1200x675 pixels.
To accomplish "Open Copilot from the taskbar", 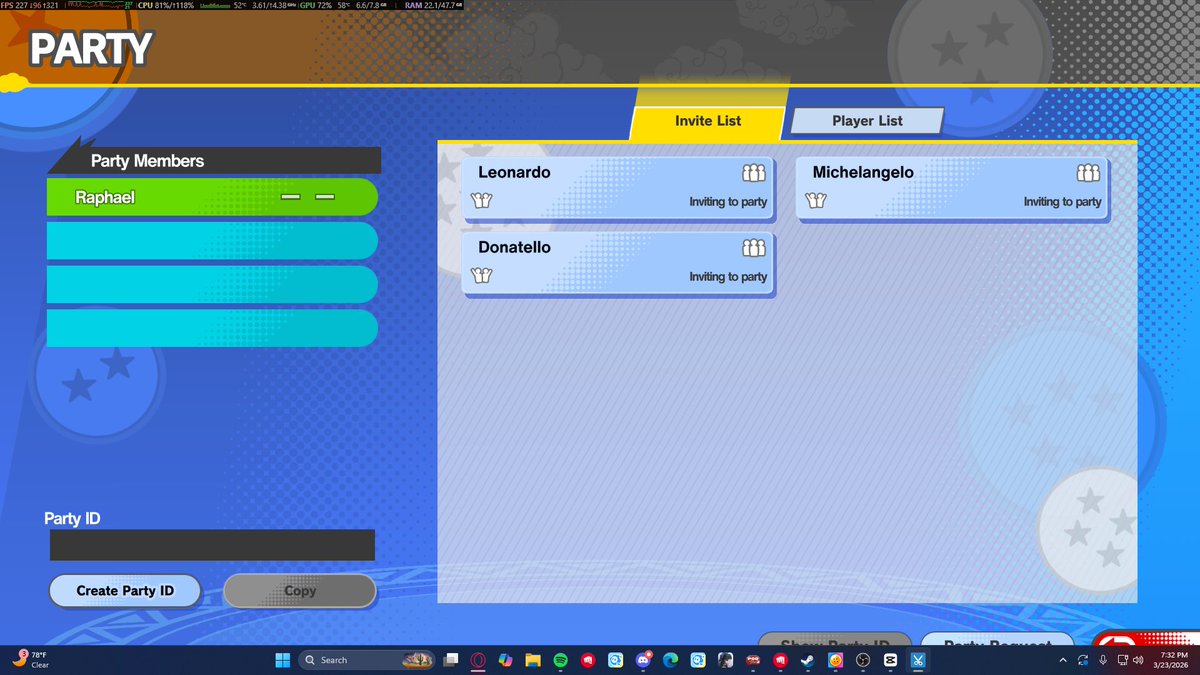I will (506, 660).
